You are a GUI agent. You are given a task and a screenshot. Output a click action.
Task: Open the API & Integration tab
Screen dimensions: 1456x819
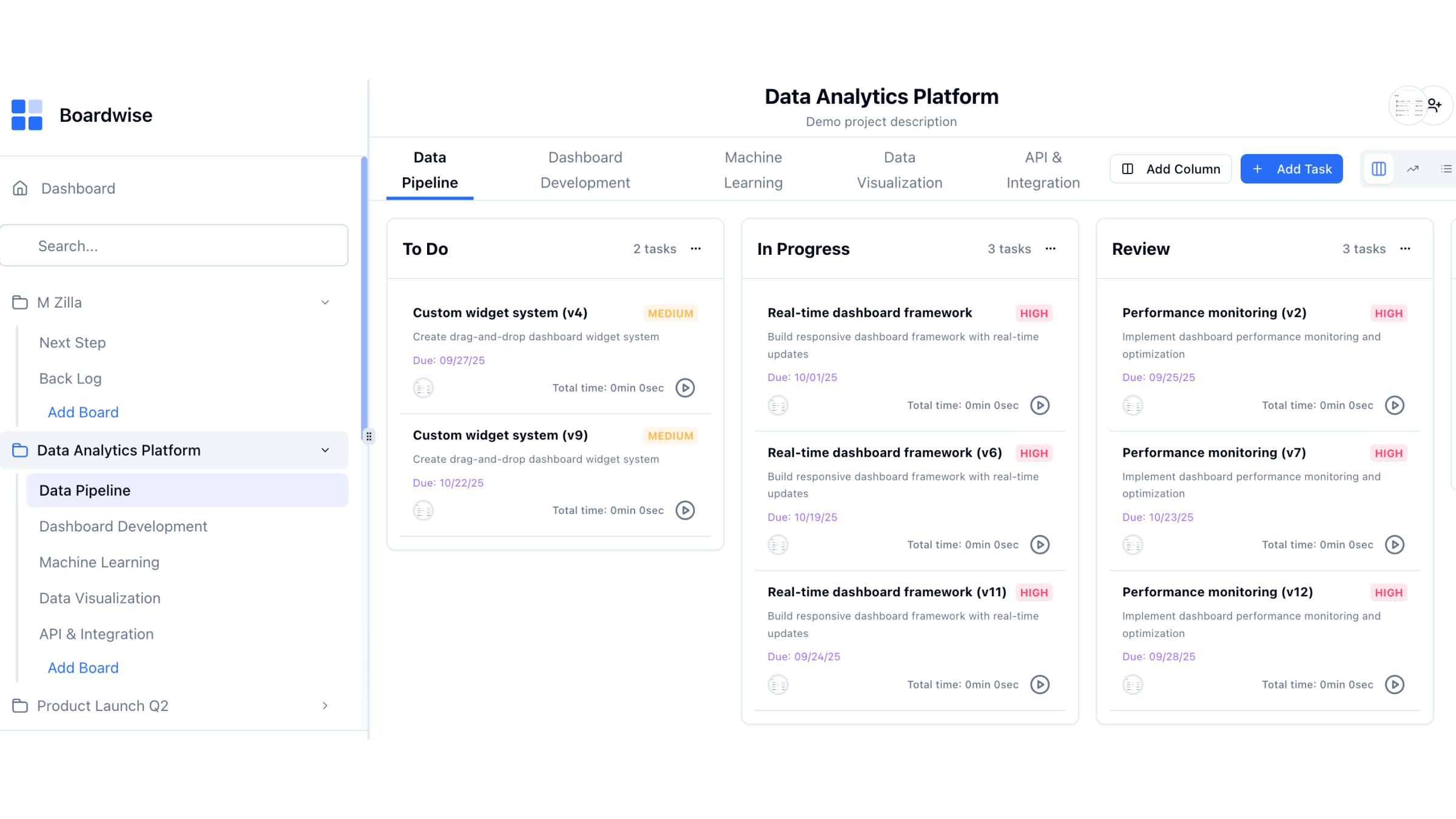tap(1043, 170)
